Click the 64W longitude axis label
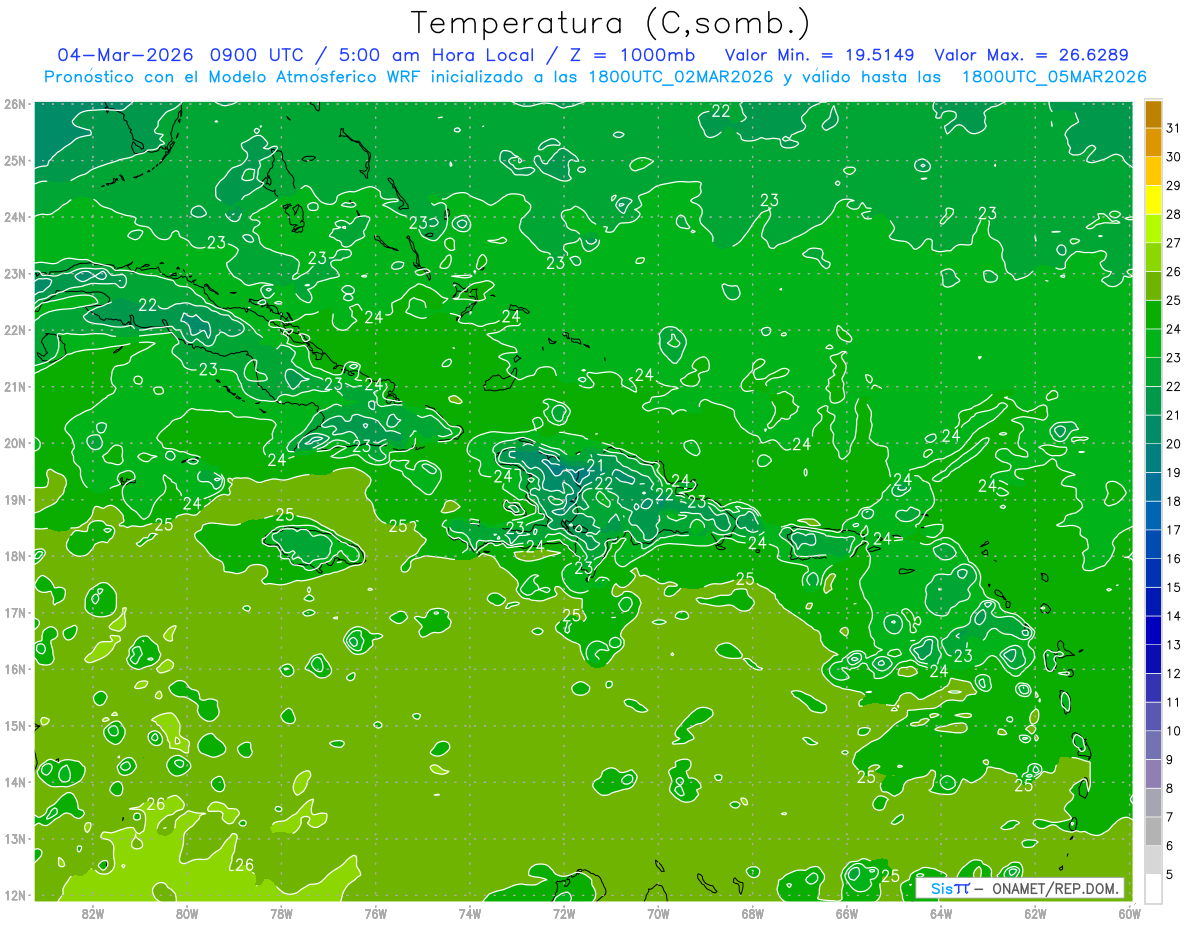The width and height of the screenshot is (1200, 927). tap(941, 913)
